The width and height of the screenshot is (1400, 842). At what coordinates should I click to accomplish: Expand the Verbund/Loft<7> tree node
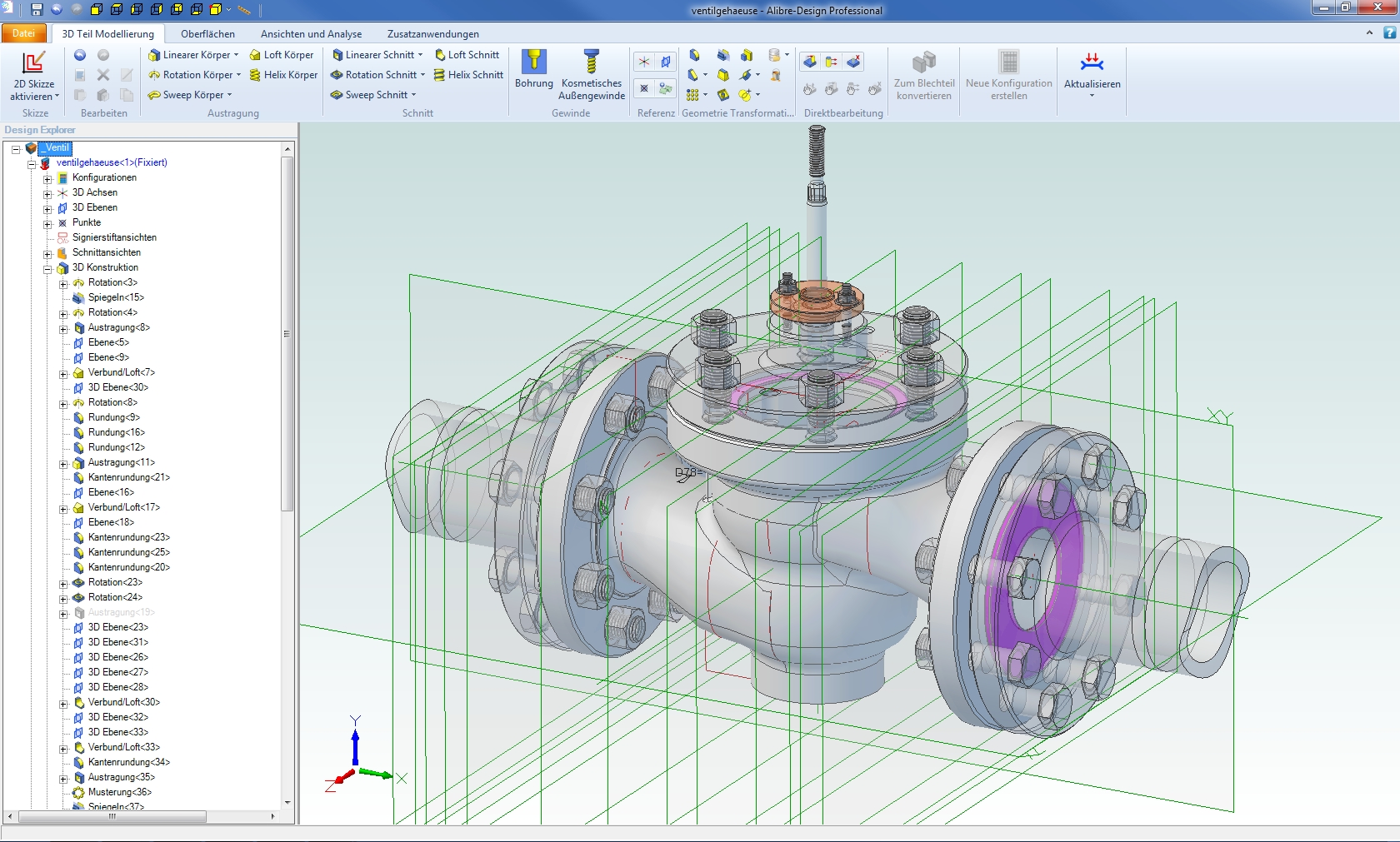coord(63,373)
